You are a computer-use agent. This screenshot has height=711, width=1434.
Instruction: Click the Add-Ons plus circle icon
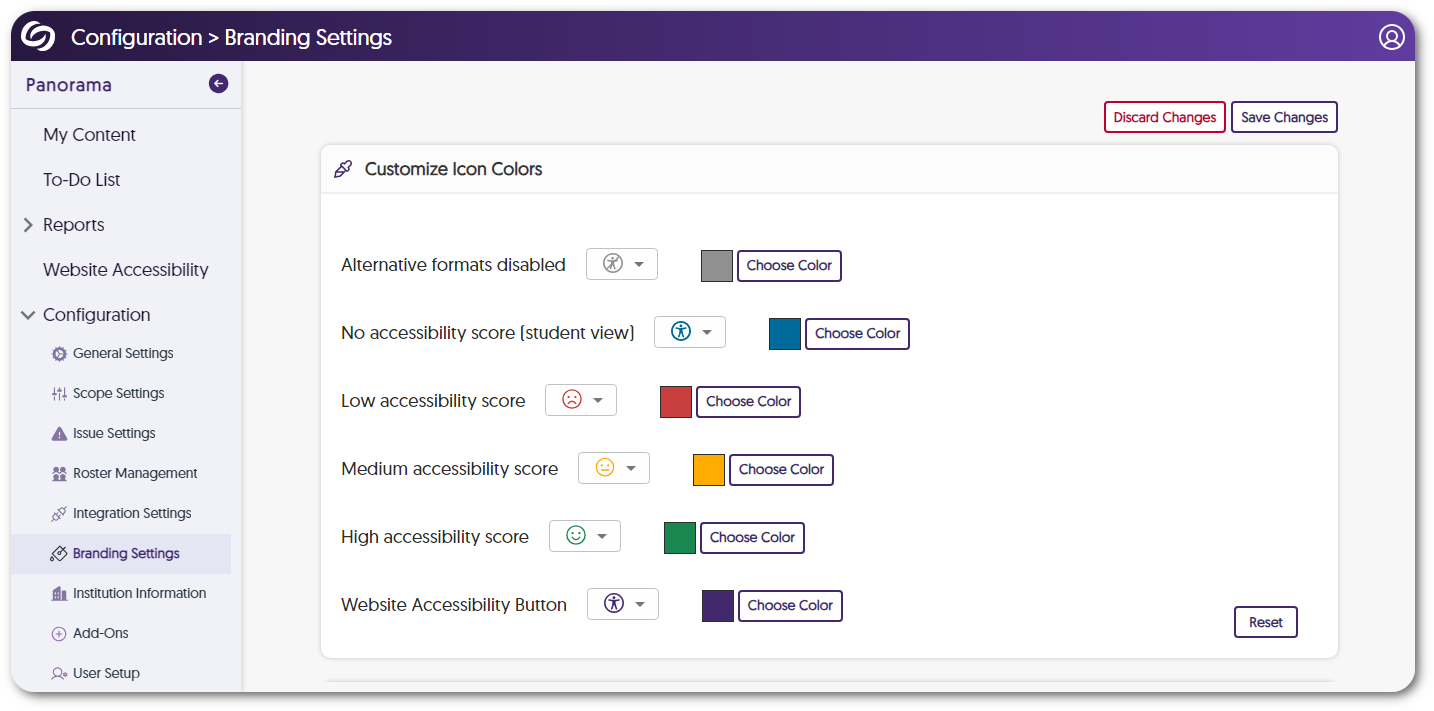(59, 634)
